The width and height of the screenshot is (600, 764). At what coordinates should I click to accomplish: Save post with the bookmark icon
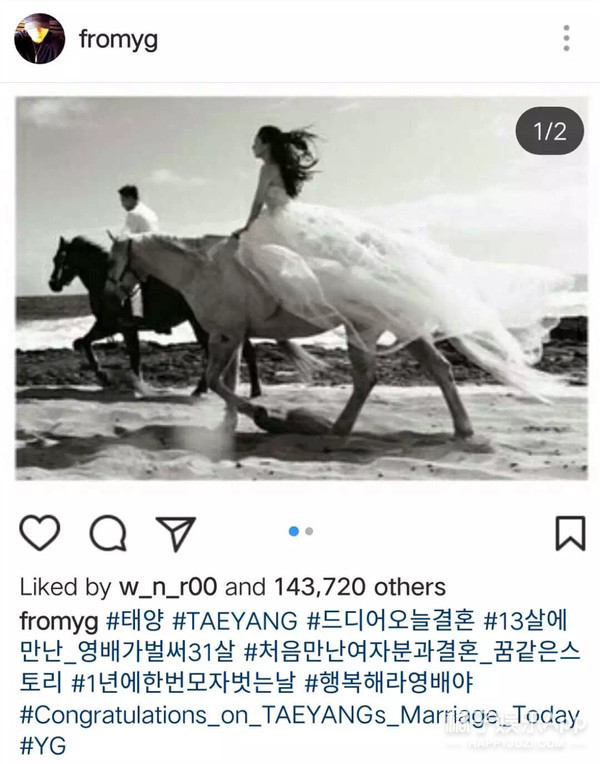pyautogui.click(x=570, y=533)
